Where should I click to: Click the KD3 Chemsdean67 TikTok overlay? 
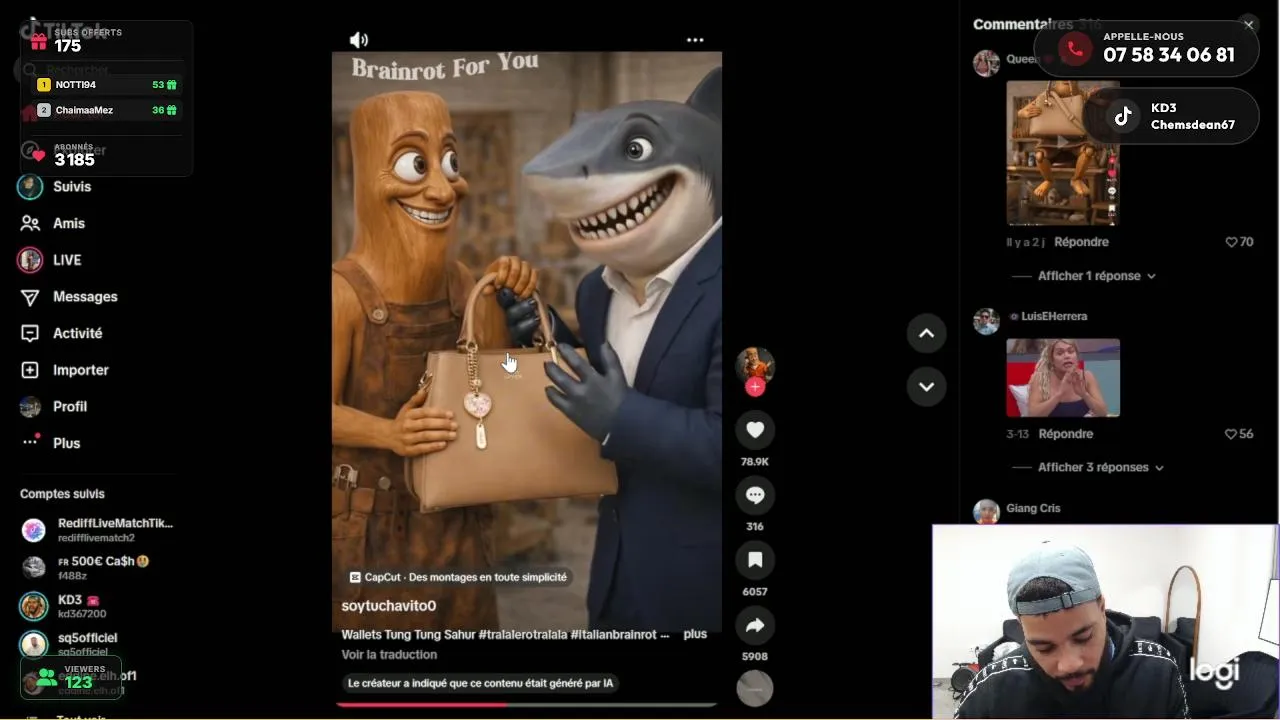(x=1170, y=116)
